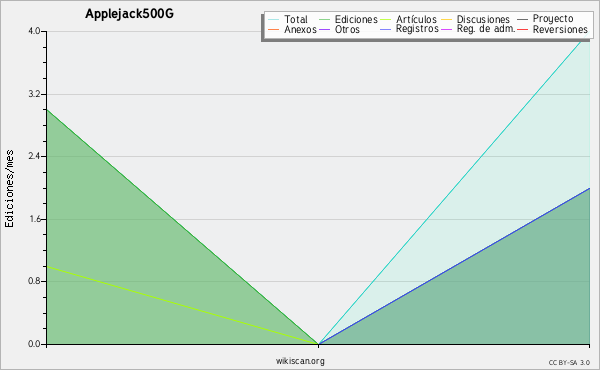The image size is (600, 370).
Task: Click the 2.4 y-axis value
Action: click(34, 156)
